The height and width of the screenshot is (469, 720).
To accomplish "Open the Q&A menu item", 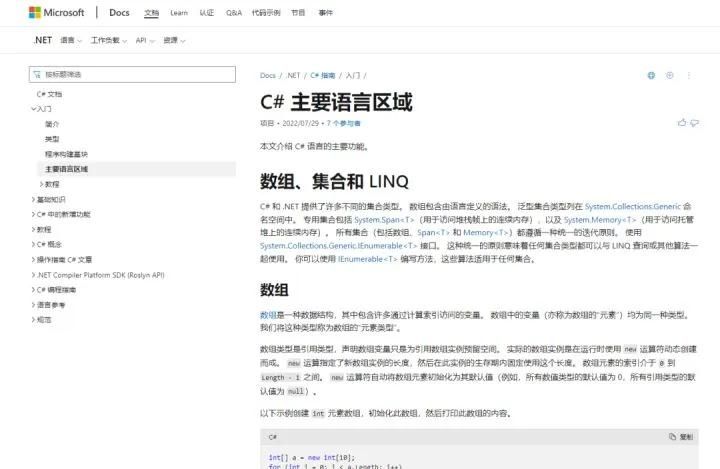I will [x=234, y=13].
